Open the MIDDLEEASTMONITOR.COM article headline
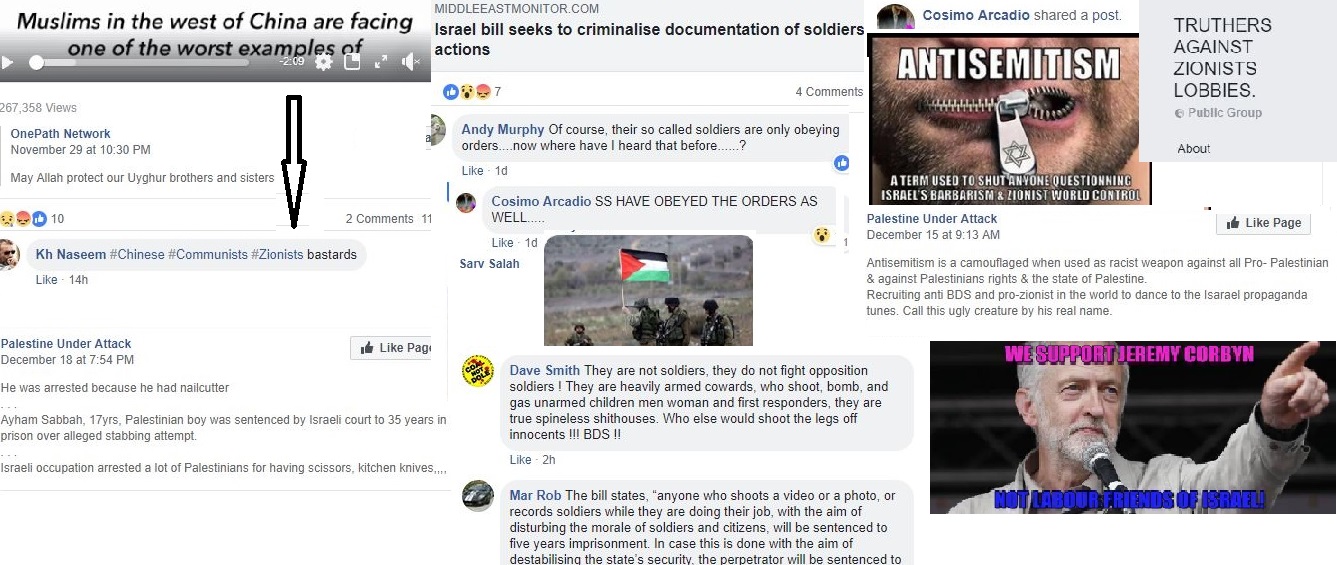This screenshot has height=565, width=1337. [x=648, y=40]
